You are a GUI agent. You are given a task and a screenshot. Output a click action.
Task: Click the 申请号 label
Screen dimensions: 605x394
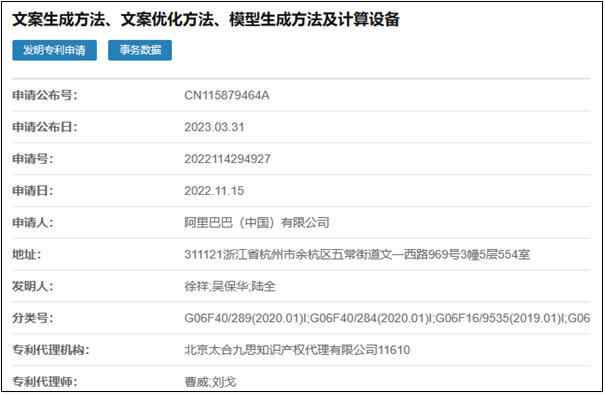click(x=33, y=159)
